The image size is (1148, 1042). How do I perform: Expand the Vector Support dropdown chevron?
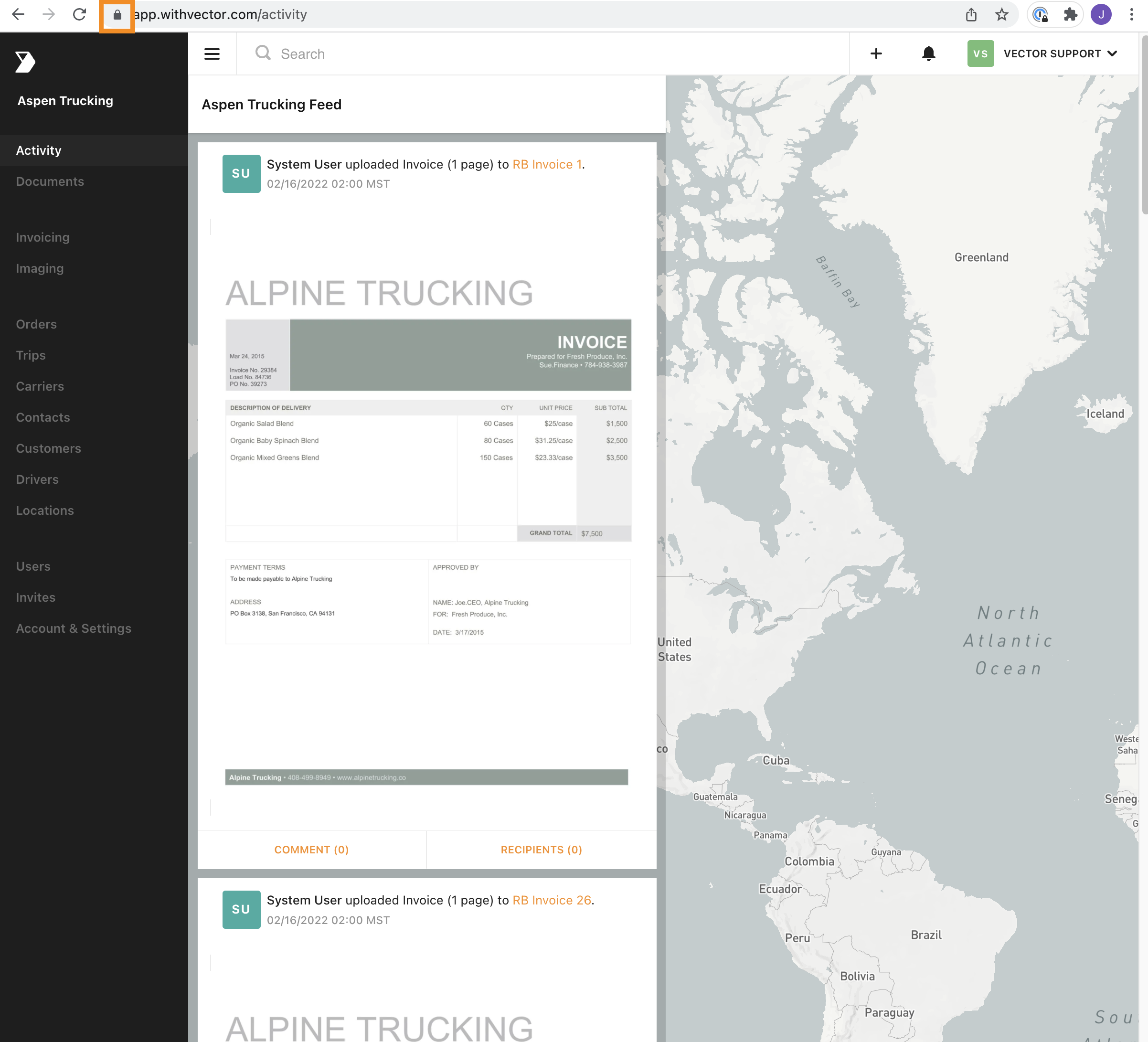click(1113, 53)
